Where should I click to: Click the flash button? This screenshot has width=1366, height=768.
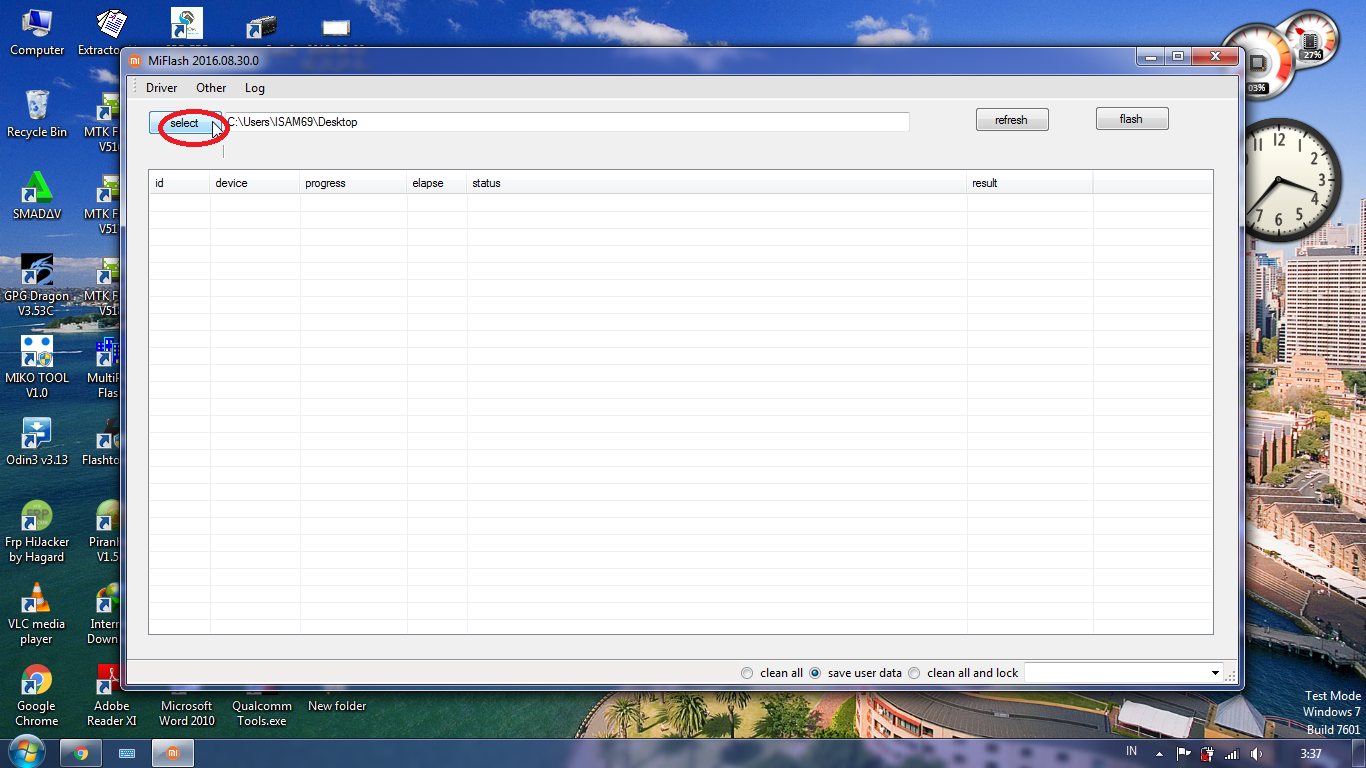point(1132,119)
